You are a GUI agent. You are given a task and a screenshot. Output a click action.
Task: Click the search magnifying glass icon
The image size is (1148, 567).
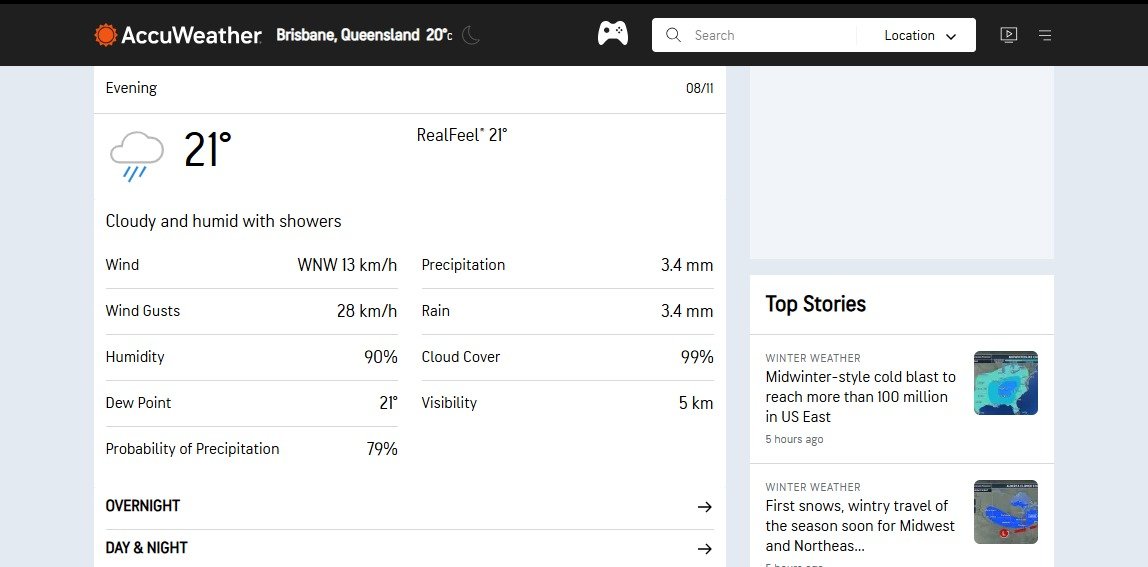(674, 35)
